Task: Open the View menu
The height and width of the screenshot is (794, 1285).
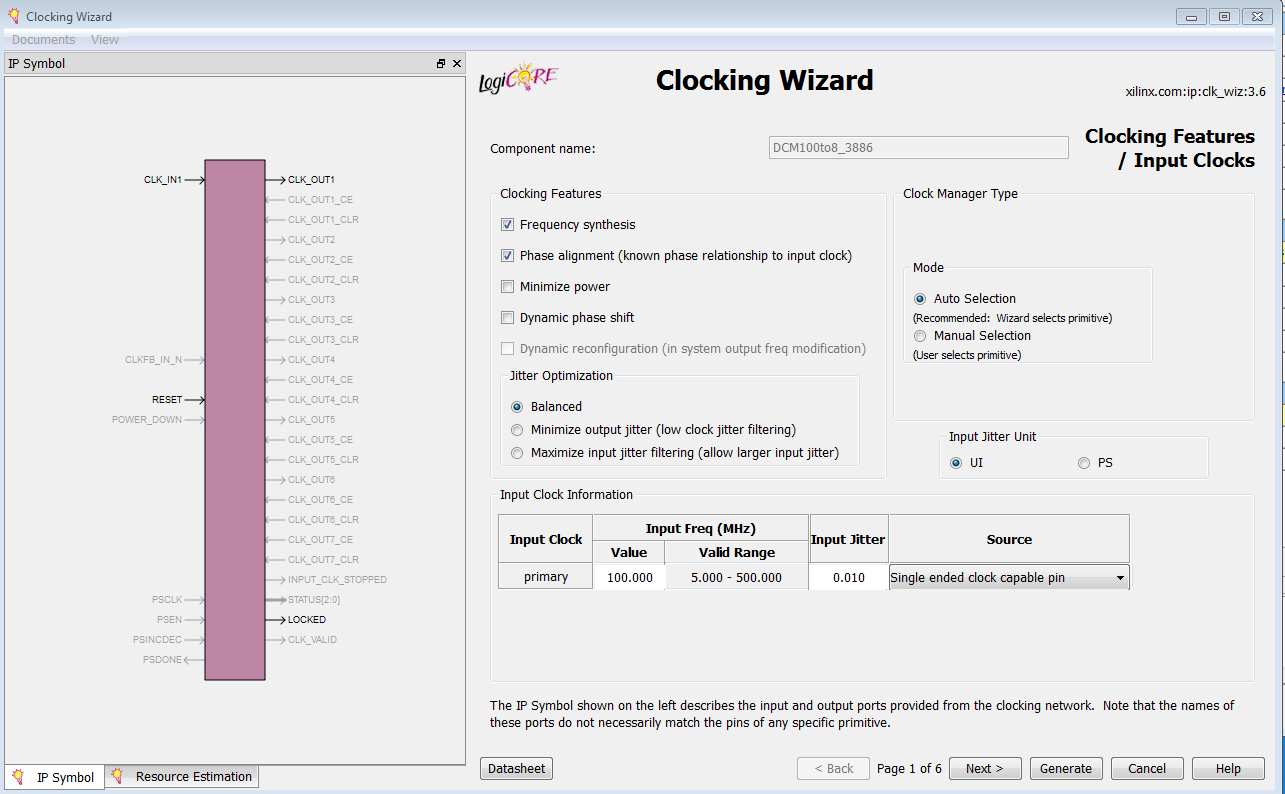Action: [105, 40]
